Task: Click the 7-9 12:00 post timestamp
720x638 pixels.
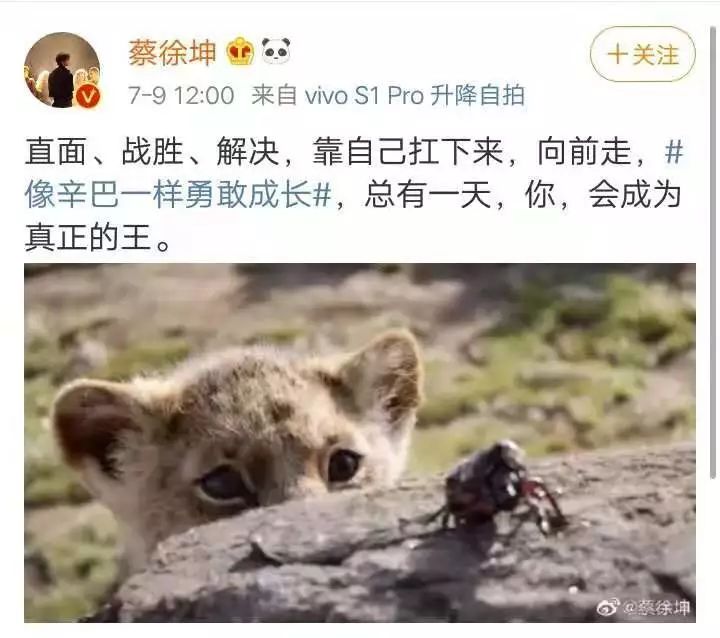Action: 181,96
